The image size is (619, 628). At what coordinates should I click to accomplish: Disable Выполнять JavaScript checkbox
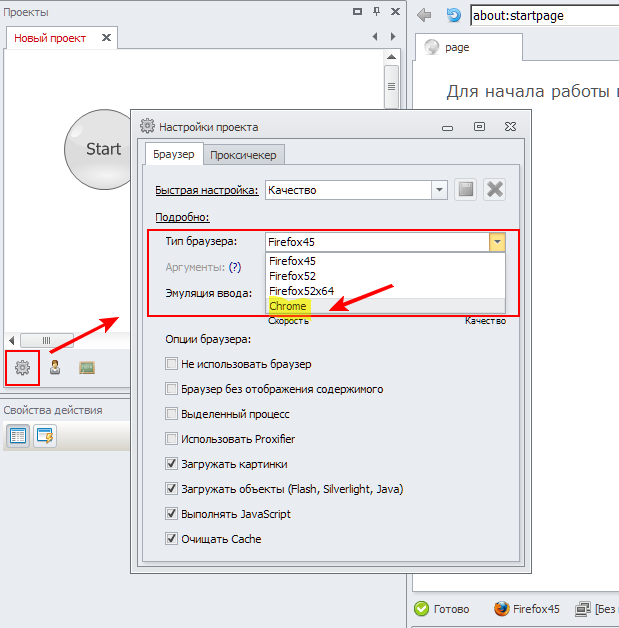[x=171, y=513]
